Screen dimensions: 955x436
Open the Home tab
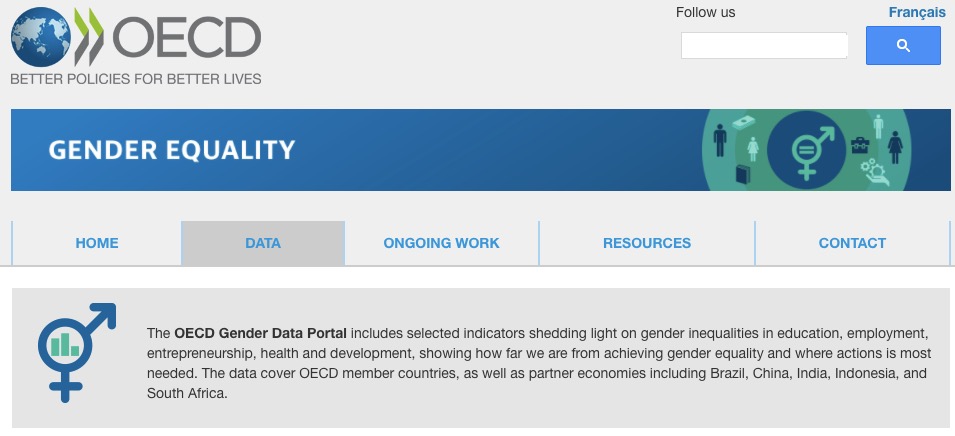[x=97, y=243]
